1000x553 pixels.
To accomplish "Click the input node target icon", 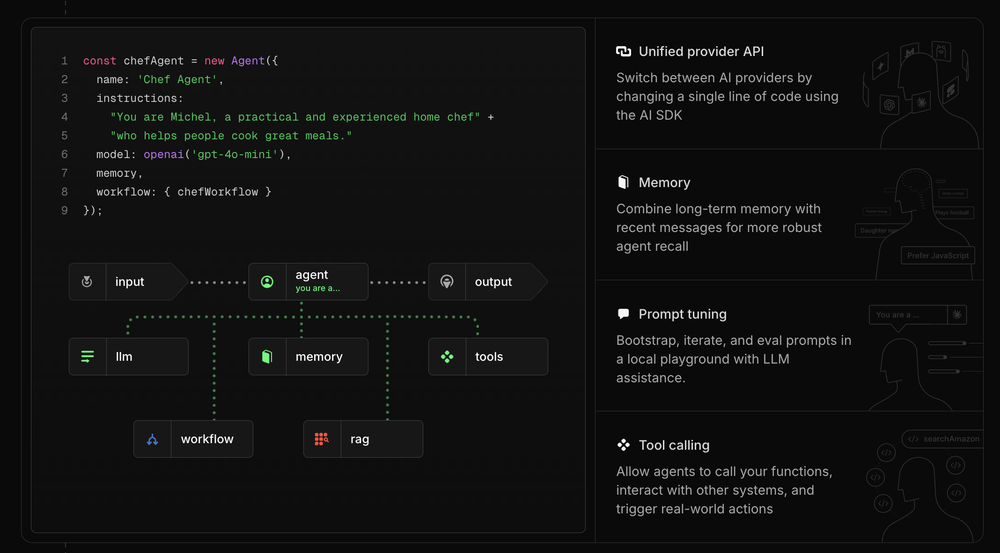I will coord(87,282).
